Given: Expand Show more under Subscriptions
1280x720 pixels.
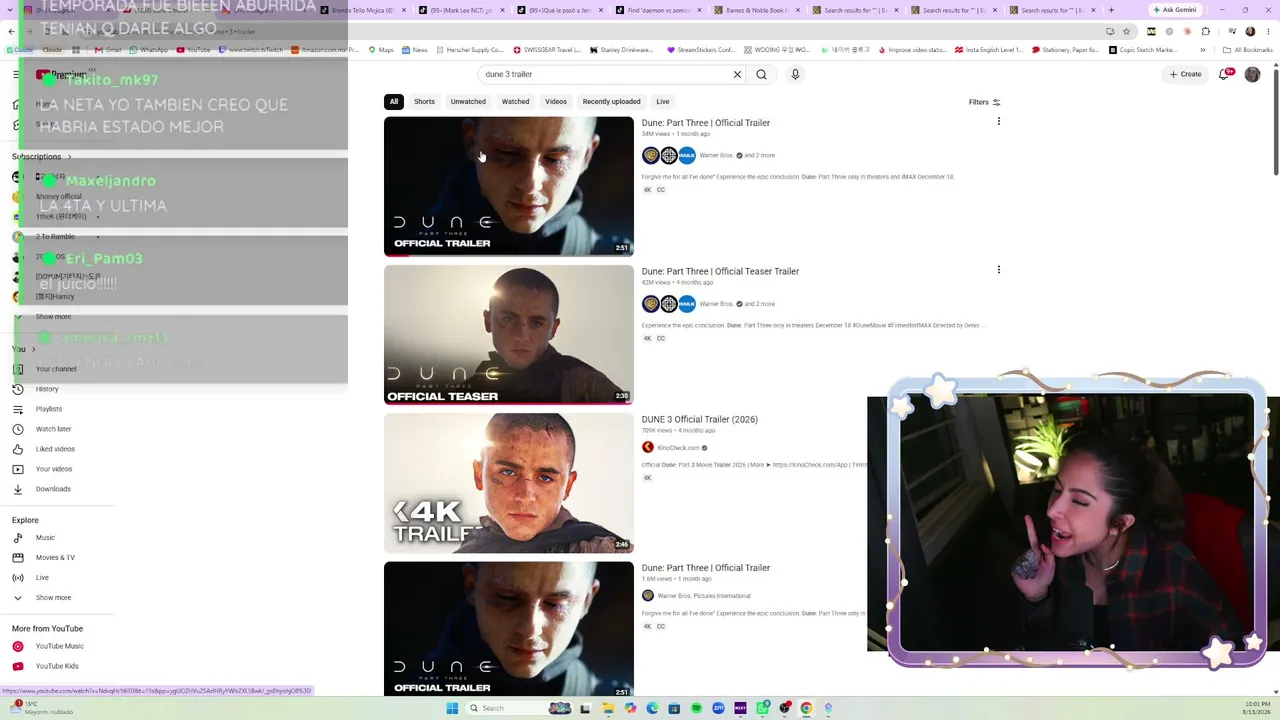Looking at the screenshot, I should (53, 317).
